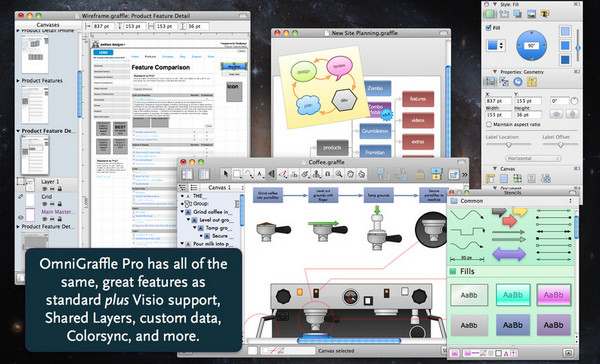The image size is (600, 364).
Task: Choose the shape tool in Coffee.graffle toolbar
Action: pos(237,174)
